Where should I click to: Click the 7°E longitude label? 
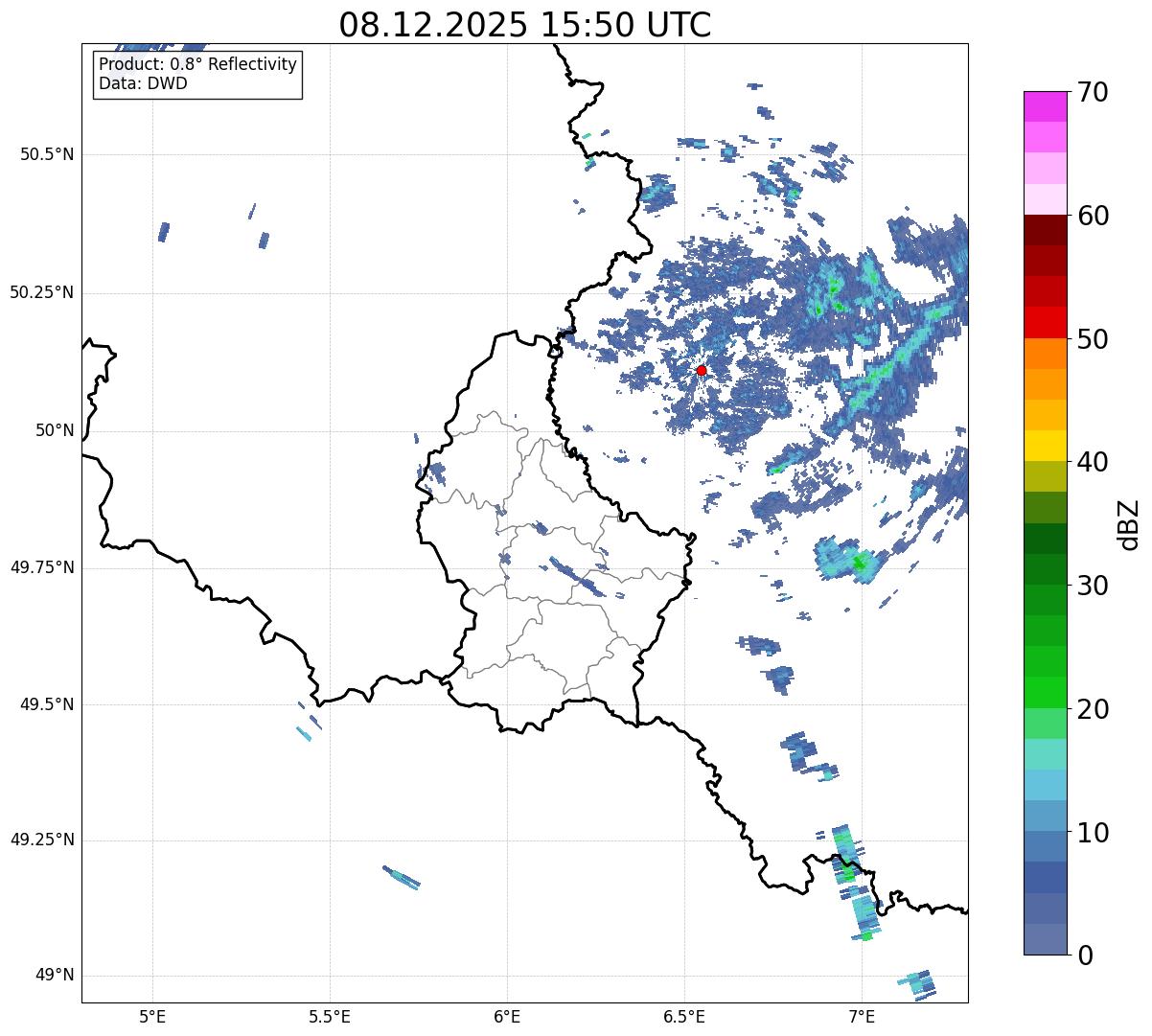tap(862, 1016)
